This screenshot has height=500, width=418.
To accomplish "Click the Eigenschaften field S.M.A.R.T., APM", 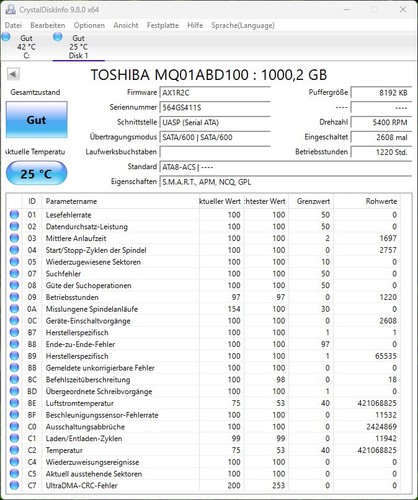I will (x=286, y=182).
